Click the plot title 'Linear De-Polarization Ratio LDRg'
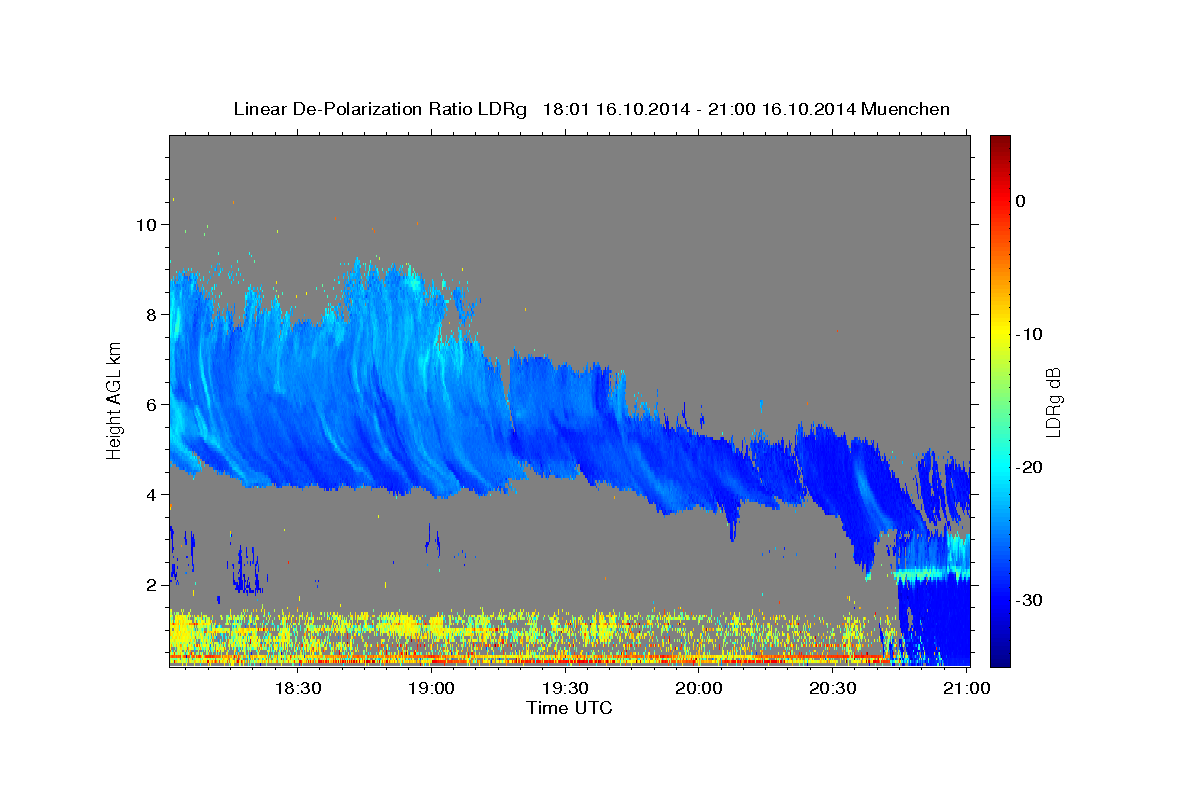 tap(380, 109)
